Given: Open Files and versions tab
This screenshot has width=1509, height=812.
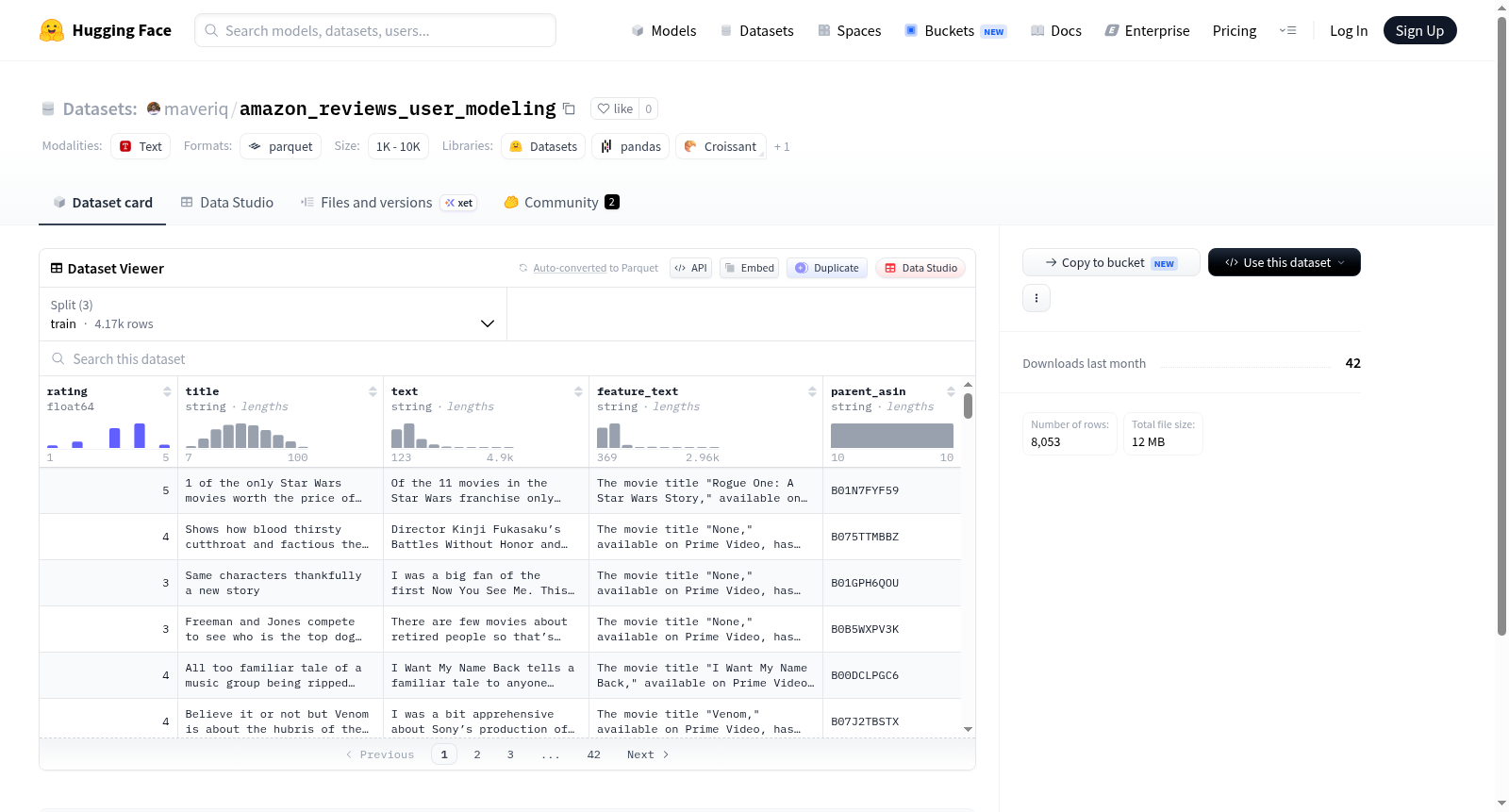Looking at the screenshot, I should (x=389, y=202).
